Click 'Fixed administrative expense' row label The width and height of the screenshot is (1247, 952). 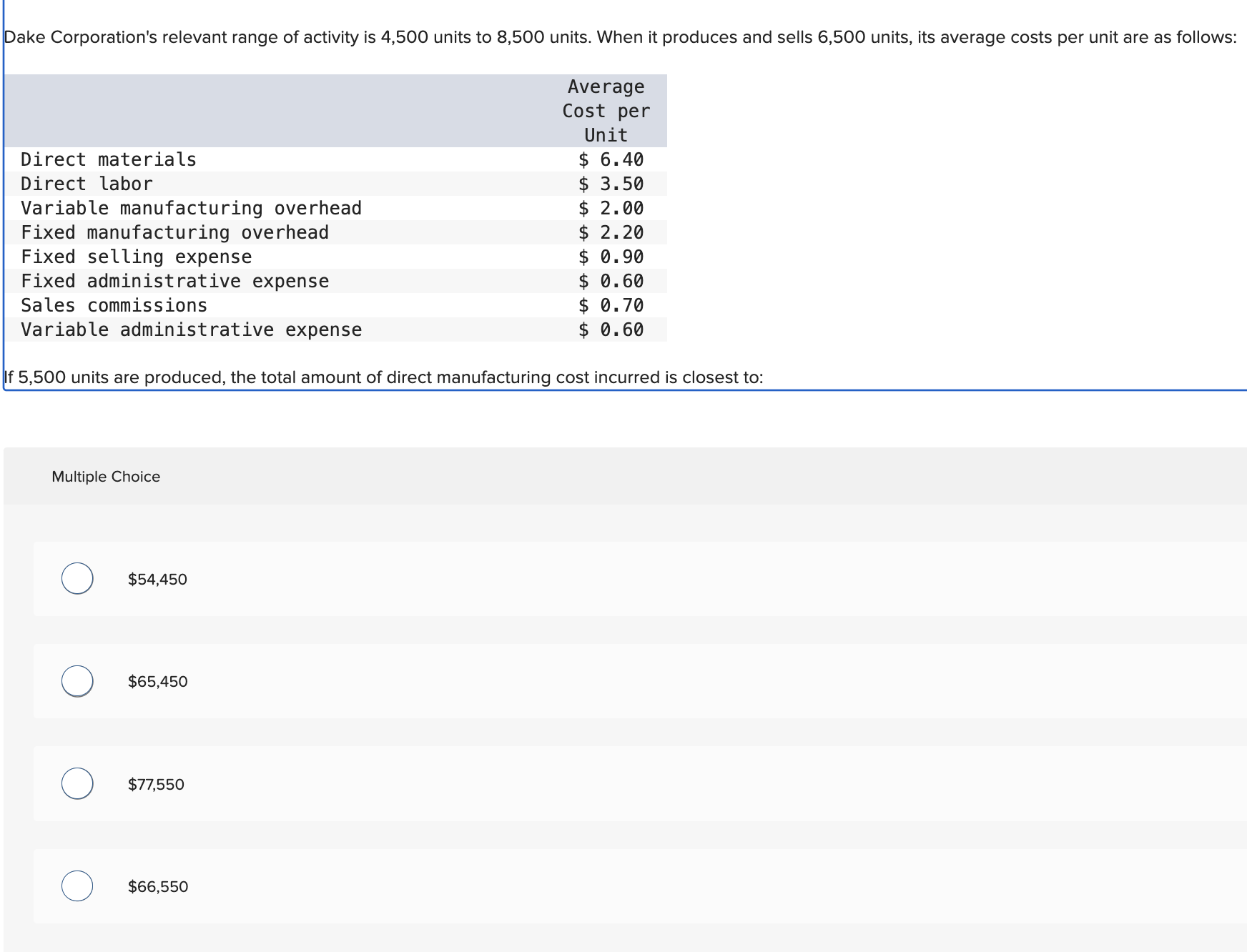(x=174, y=281)
